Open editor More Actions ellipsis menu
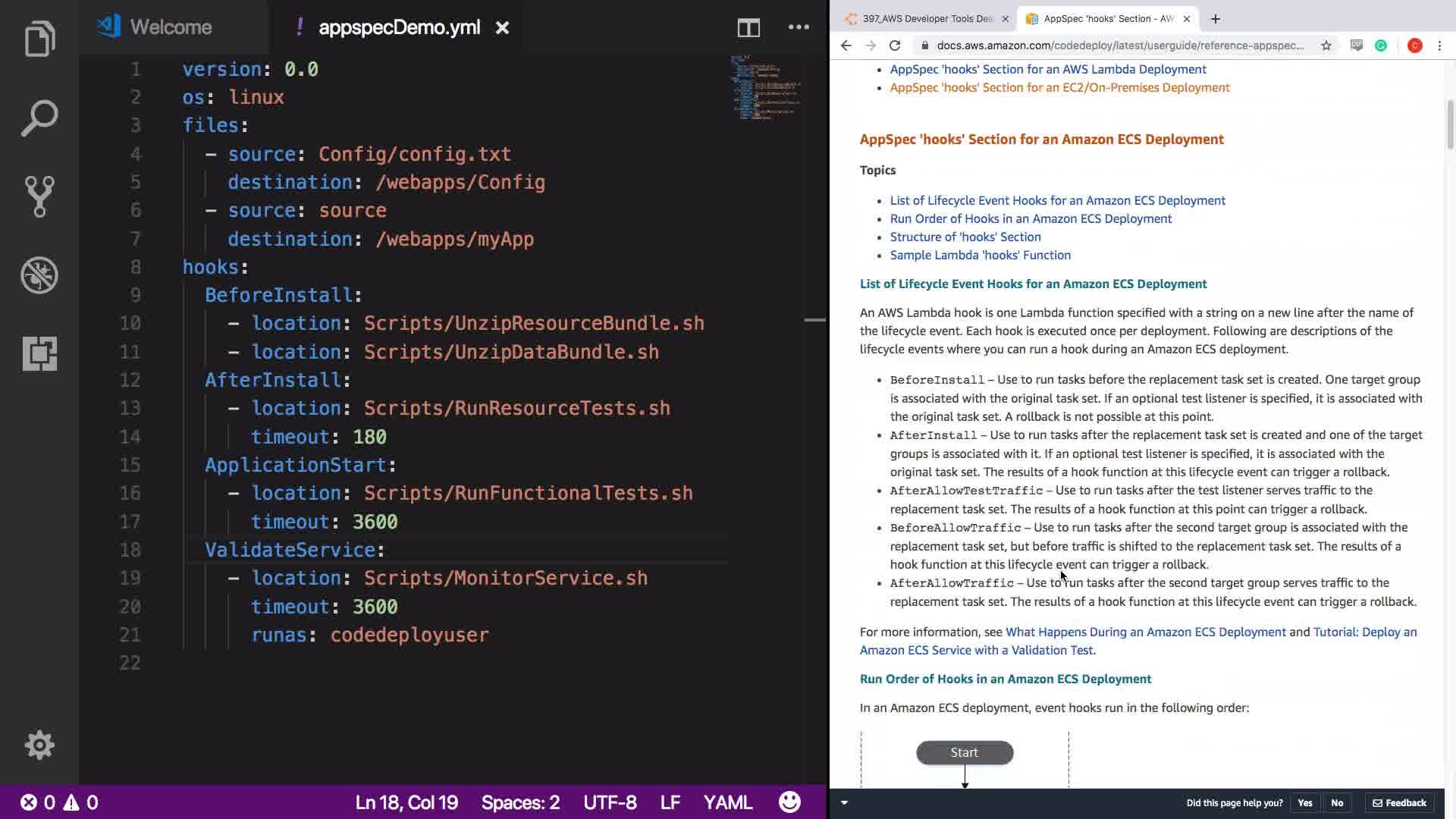This screenshot has height=819, width=1456. pyautogui.click(x=799, y=27)
